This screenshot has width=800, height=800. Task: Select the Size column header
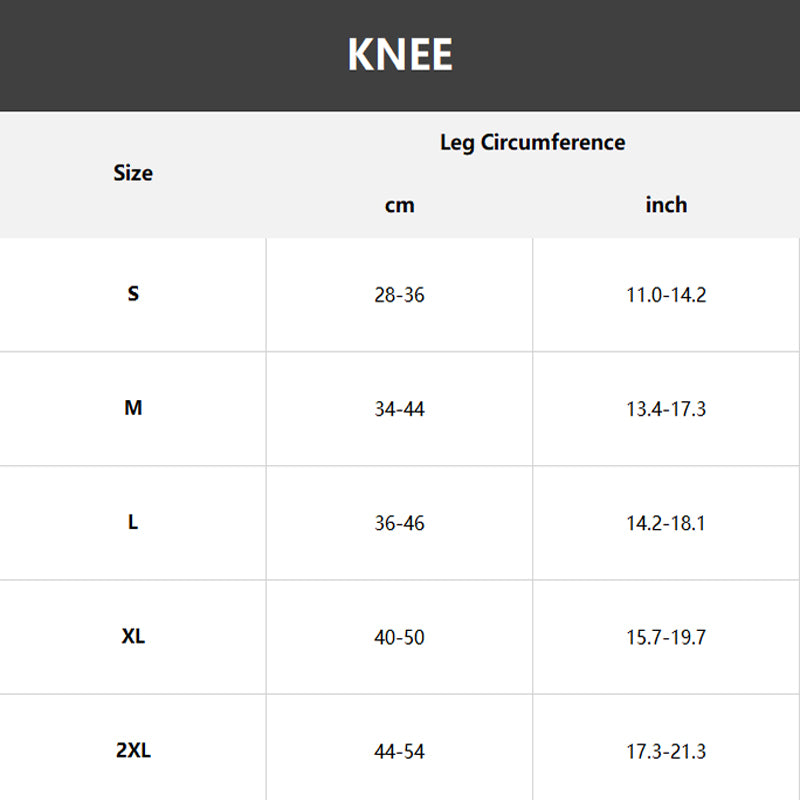[133, 173]
